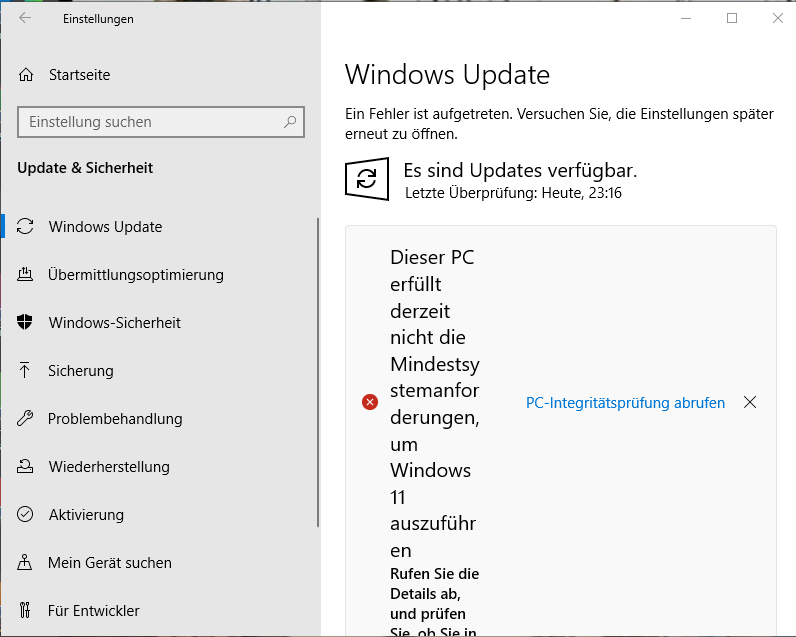Click the 'Update & Sicherheit' heading
The image size is (796, 637).
[x=85, y=168]
